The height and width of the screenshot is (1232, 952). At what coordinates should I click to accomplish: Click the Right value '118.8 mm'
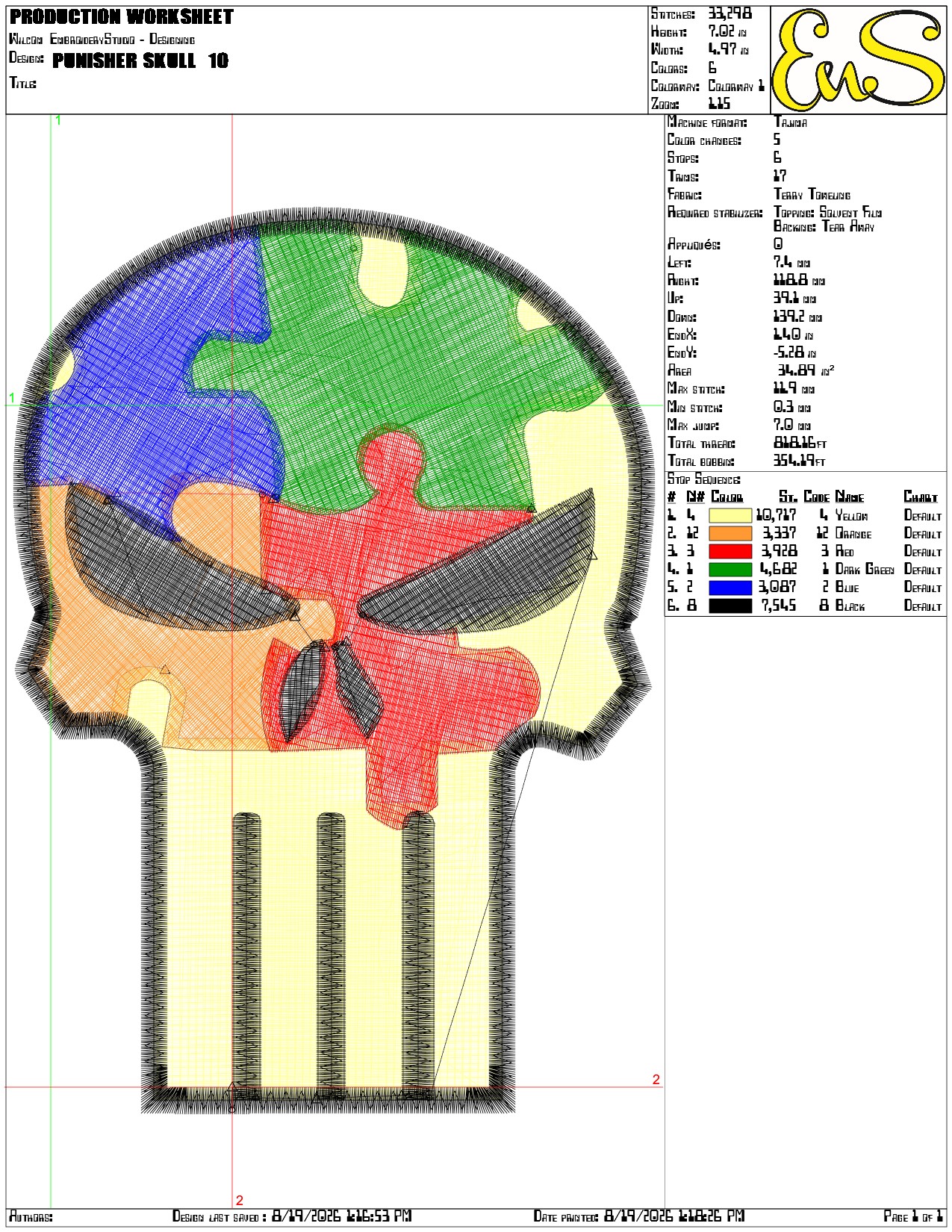(x=799, y=281)
